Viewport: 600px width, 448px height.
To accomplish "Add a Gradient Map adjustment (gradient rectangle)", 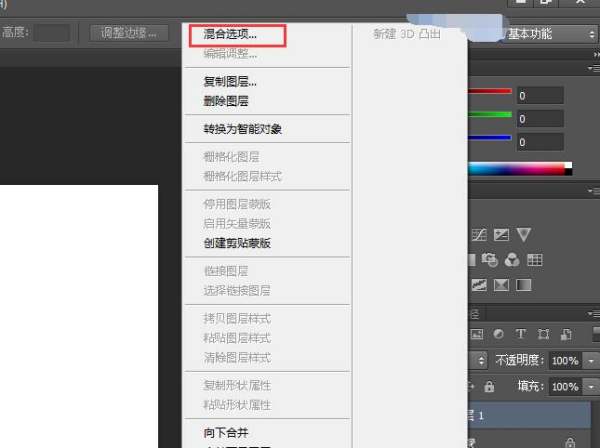I will (x=523, y=285).
